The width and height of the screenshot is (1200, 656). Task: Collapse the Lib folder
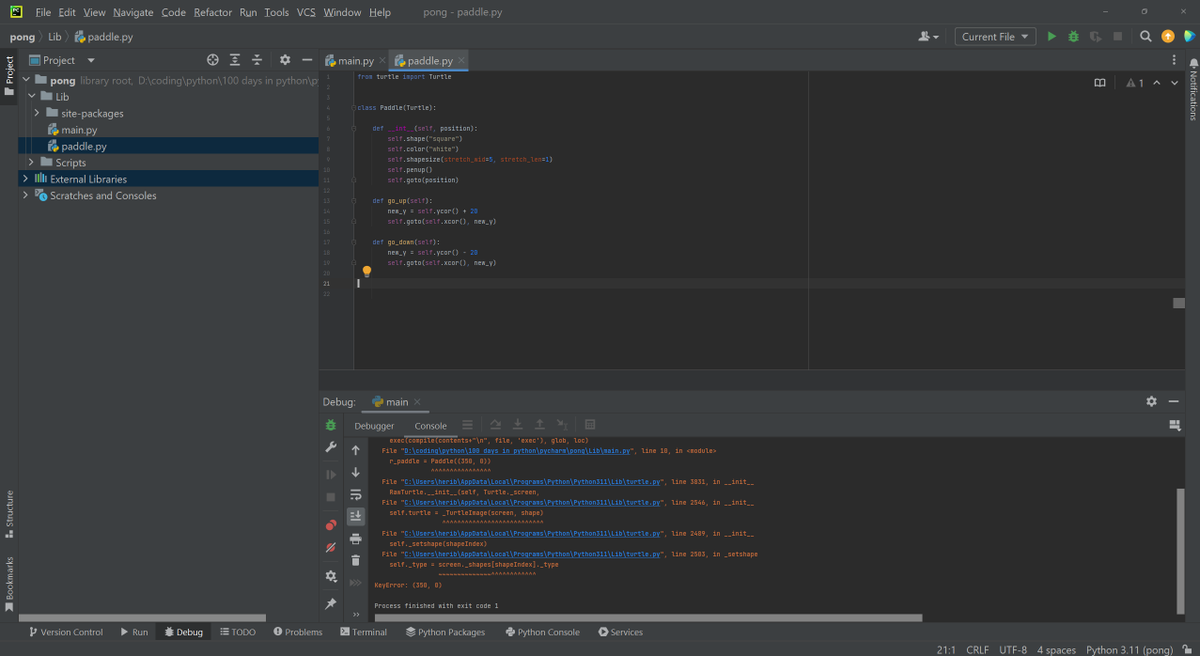click(x=33, y=97)
